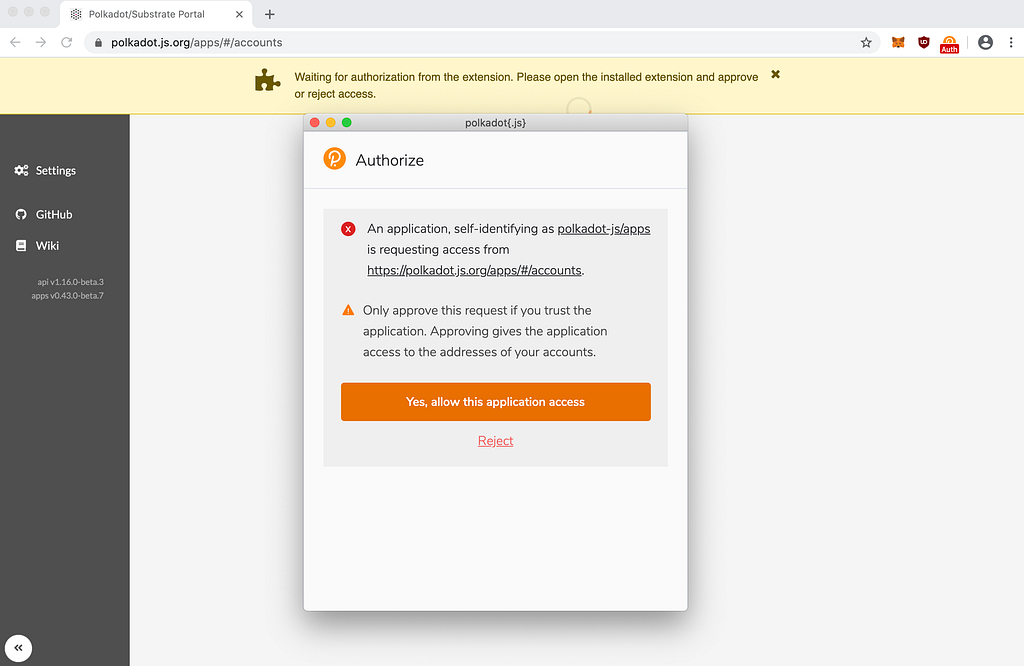This screenshot has width=1024, height=666.
Task: Click the browser forward arrow
Action: [x=40, y=42]
